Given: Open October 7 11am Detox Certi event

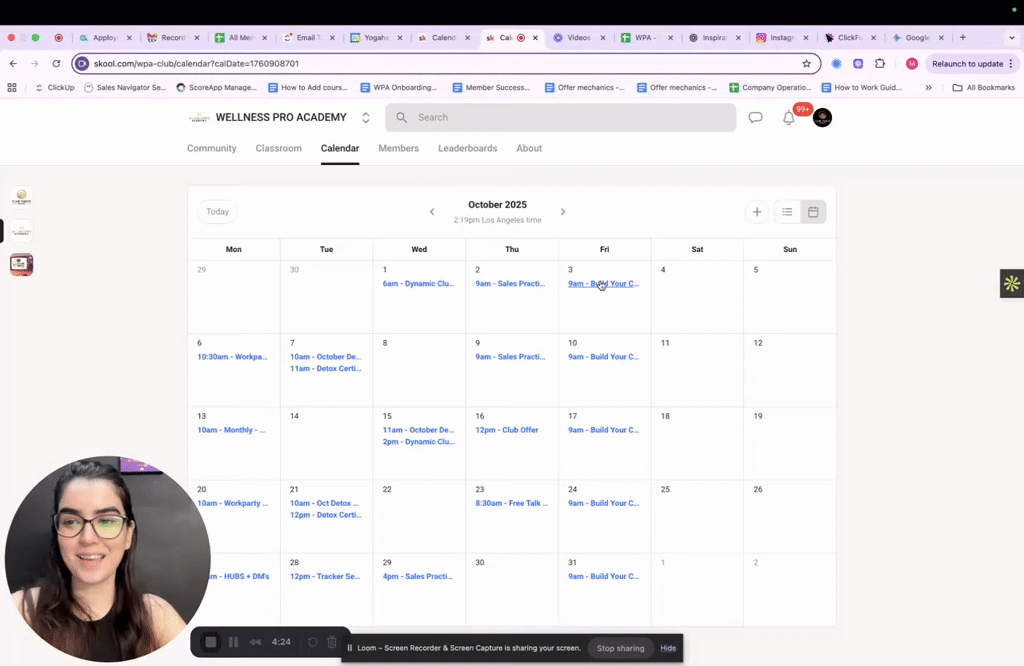Looking at the screenshot, I should pos(325,368).
